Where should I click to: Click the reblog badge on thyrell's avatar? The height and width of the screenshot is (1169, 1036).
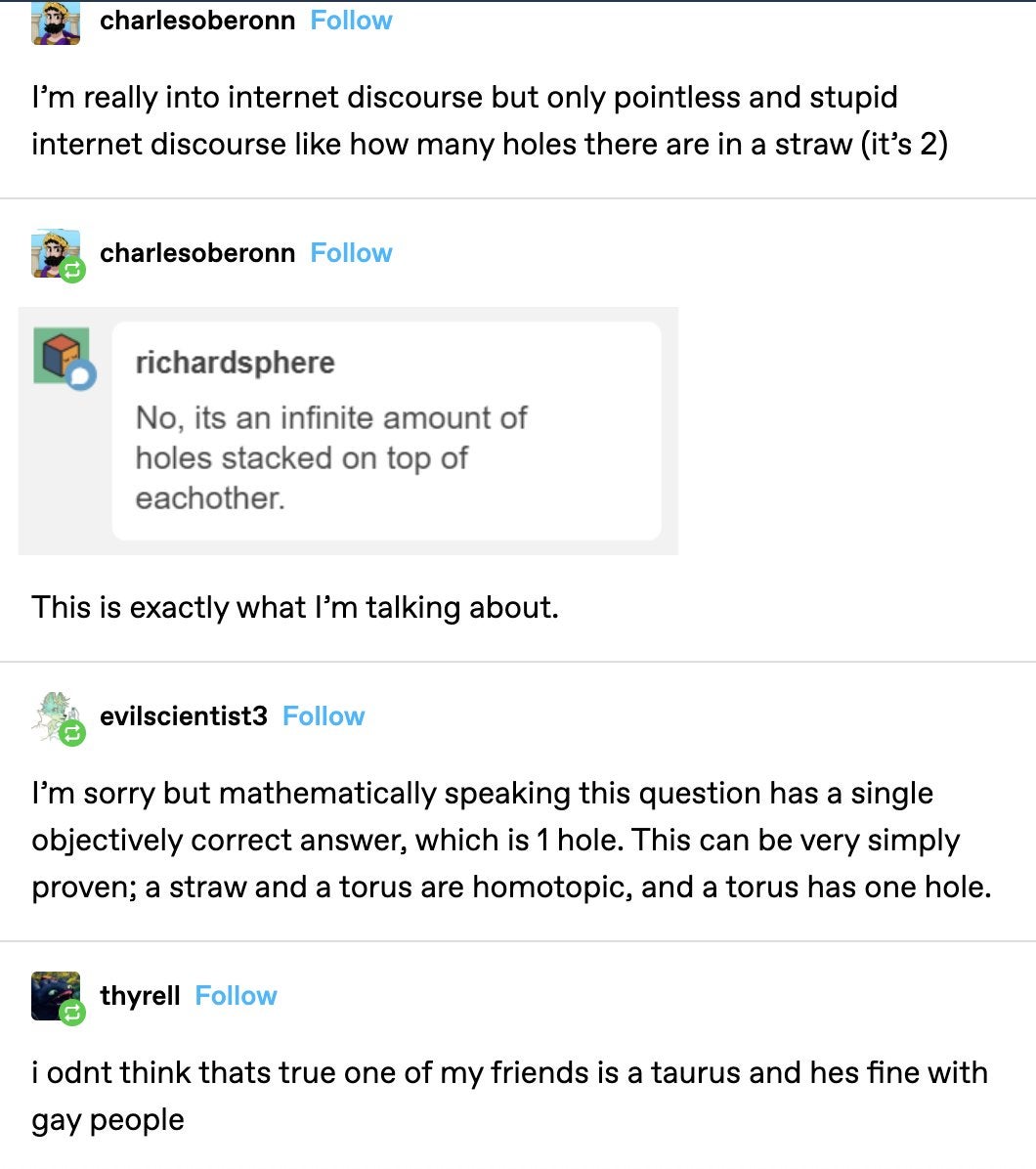71,1013
